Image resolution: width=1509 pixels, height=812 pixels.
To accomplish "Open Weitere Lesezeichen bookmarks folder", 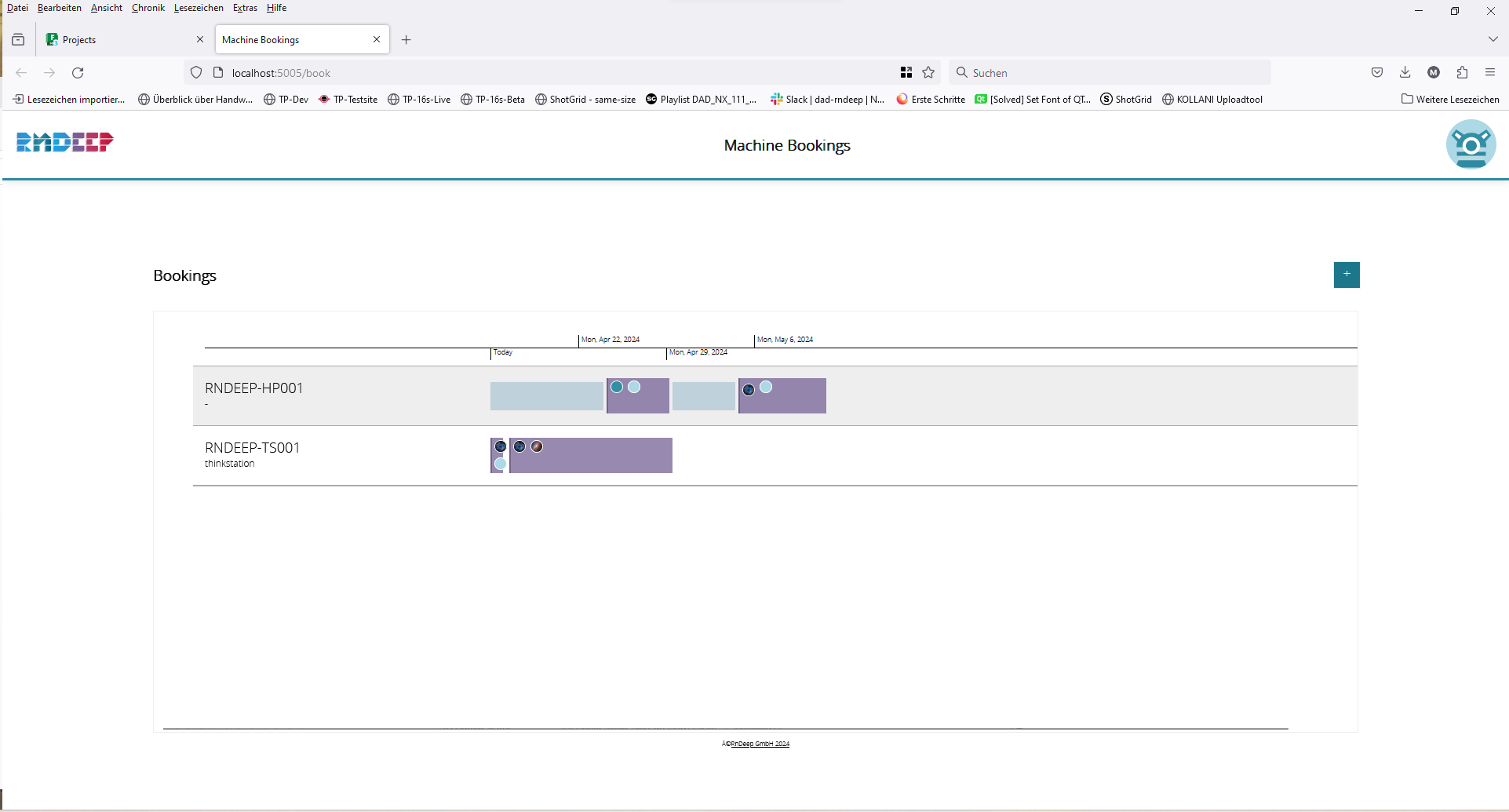I will point(1450,100).
